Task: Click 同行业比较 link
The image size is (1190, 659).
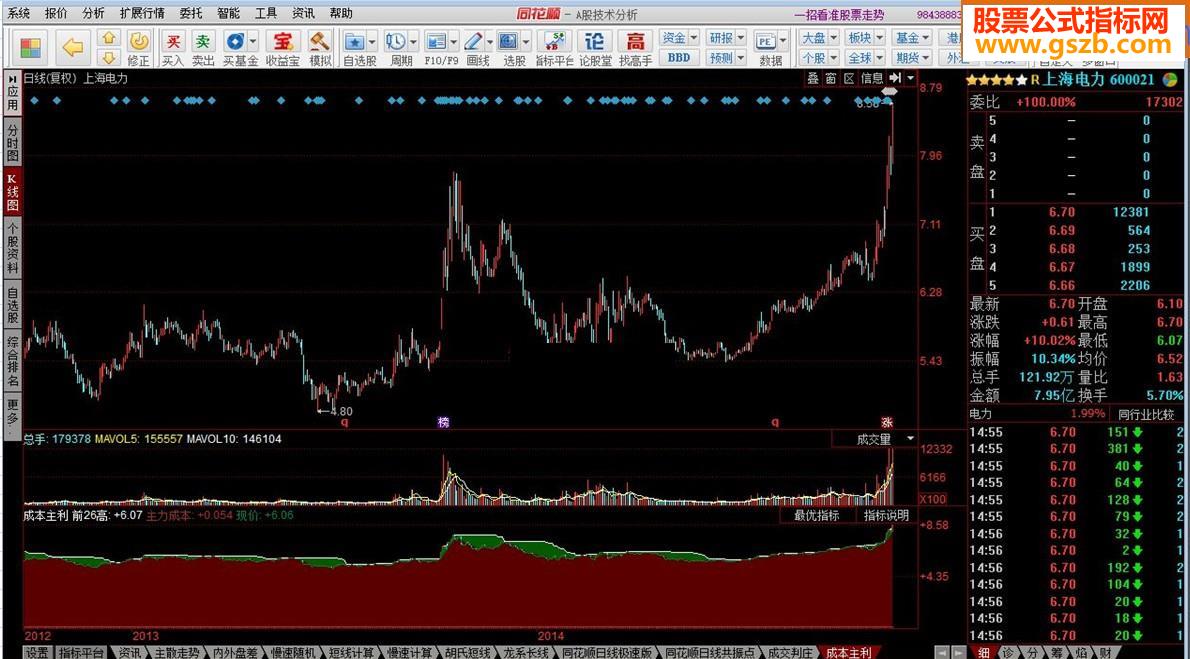Action: [1146, 415]
